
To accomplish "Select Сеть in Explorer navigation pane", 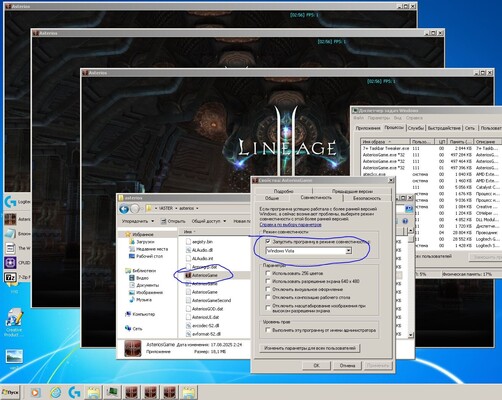I will pyautogui.click(x=137, y=328).
